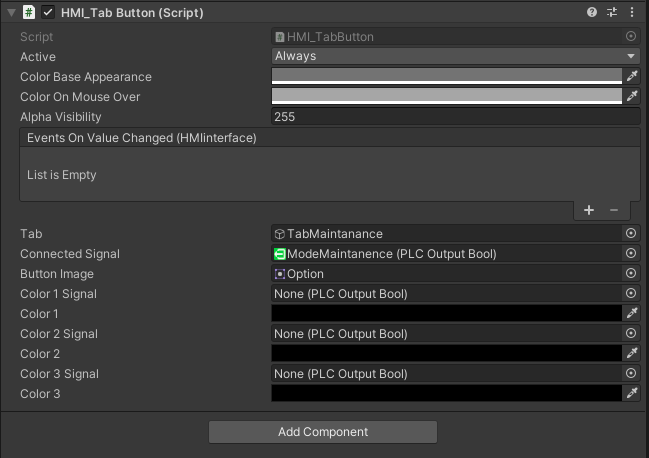Add event with the plus button
Image resolution: width=649 pixels, height=458 pixels.
589,210
